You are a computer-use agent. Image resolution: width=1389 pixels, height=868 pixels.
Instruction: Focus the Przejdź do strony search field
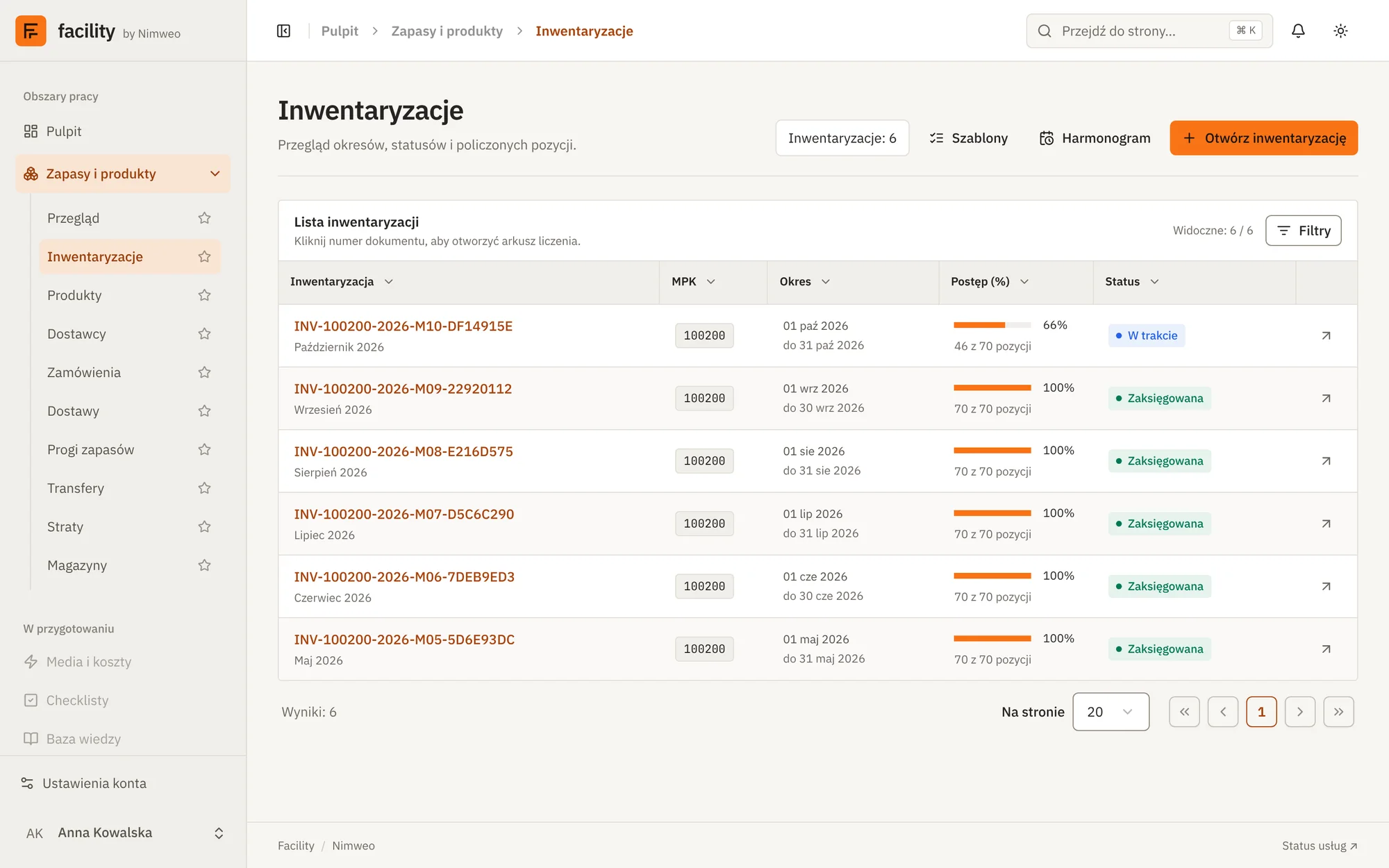(1149, 31)
